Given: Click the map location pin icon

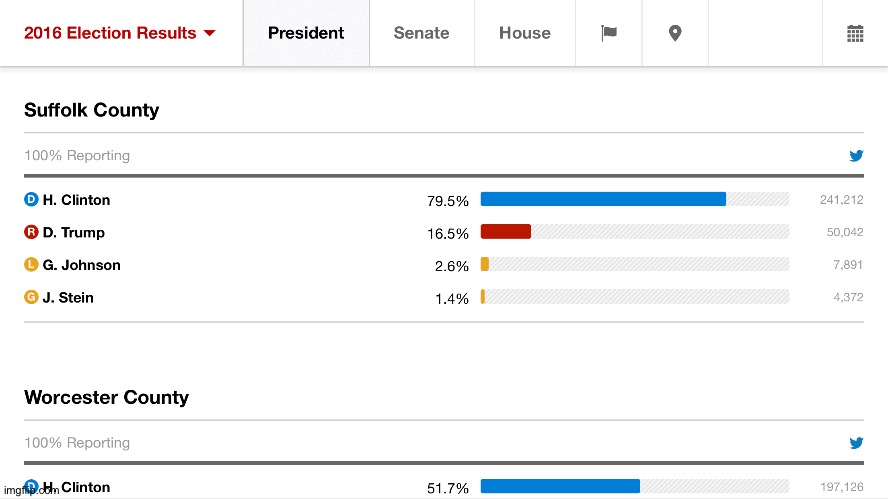Looking at the screenshot, I should coord(675,33).
